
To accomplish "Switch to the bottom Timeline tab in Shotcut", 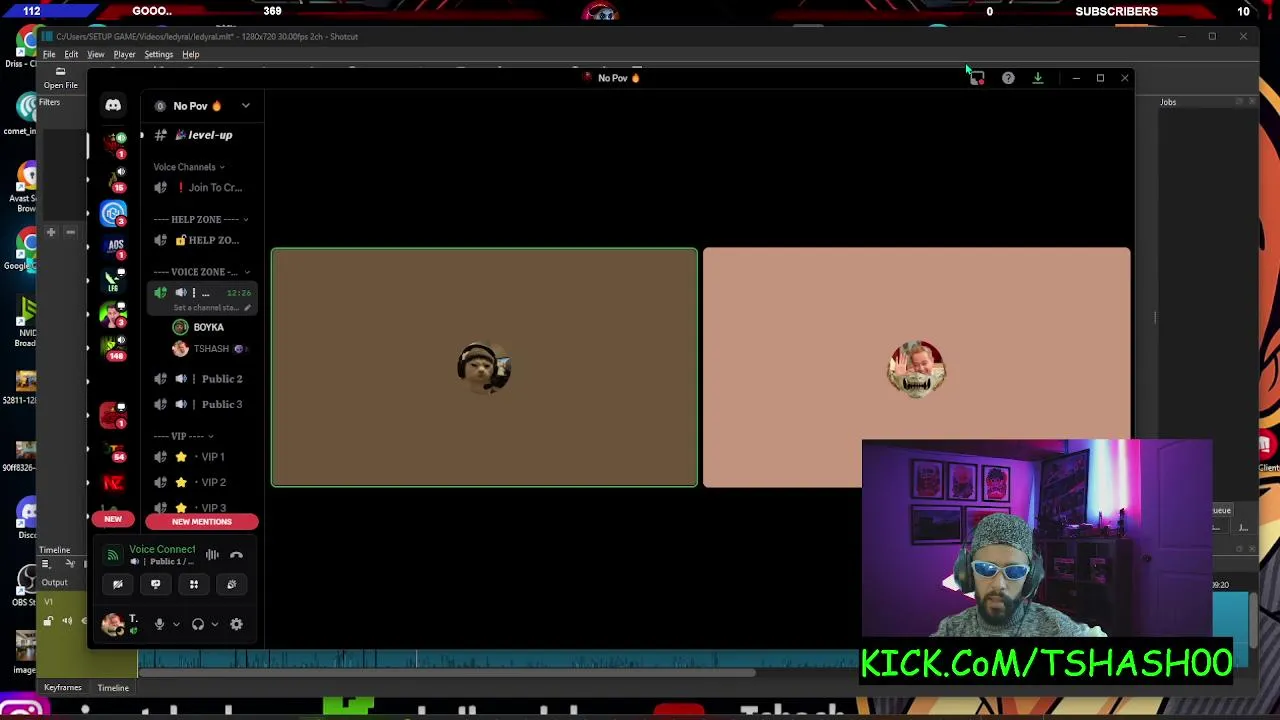I will (113, 687).
